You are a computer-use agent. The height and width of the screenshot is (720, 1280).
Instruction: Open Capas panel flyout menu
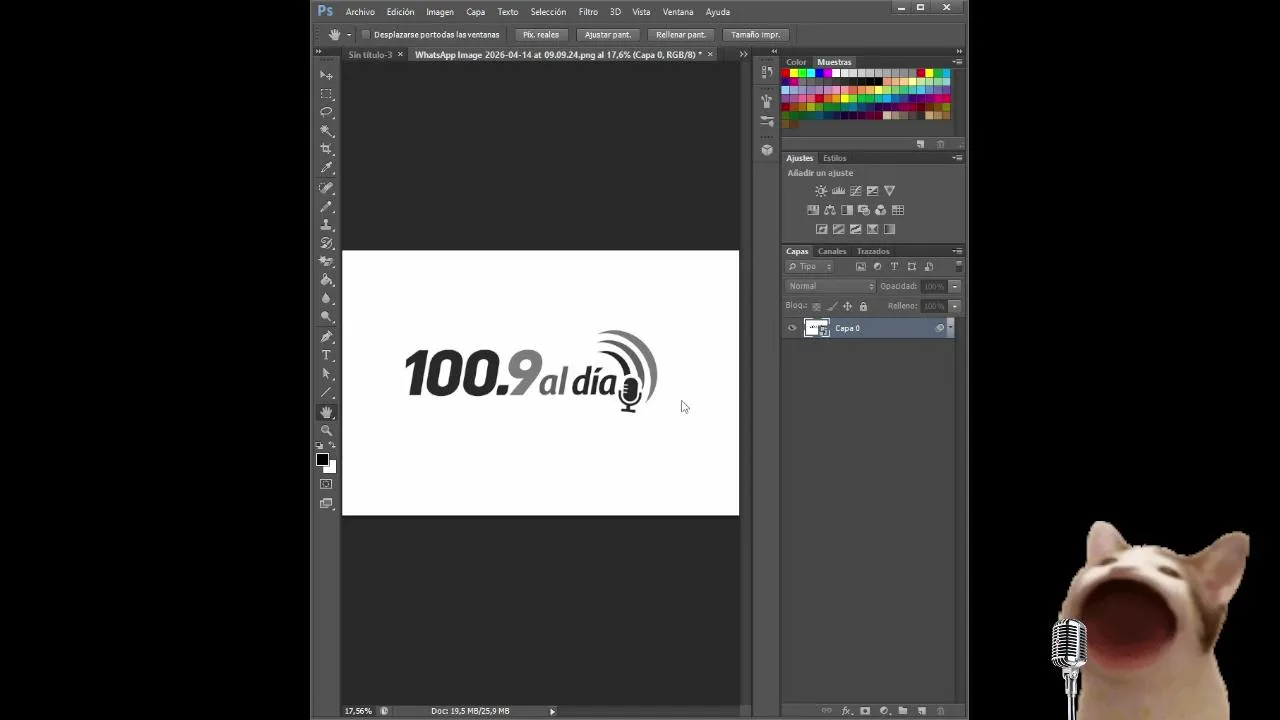click(957, 251)
